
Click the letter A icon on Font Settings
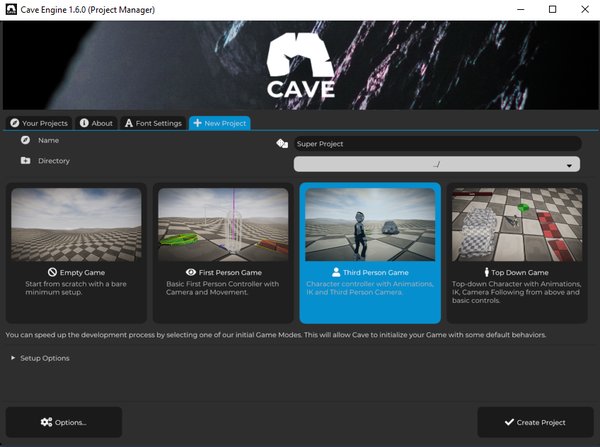tap(129, 123)
